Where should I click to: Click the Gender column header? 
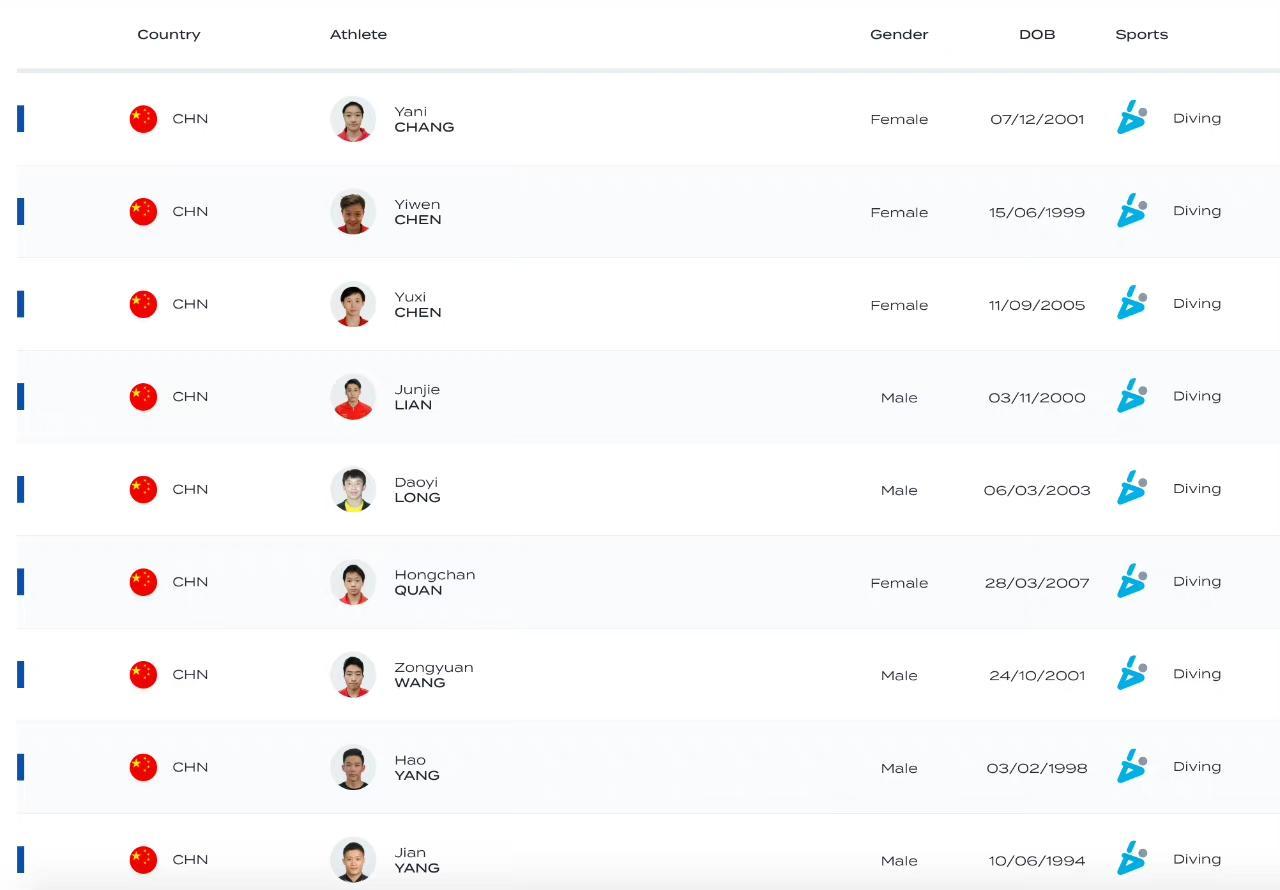click(x=899, y=34)
